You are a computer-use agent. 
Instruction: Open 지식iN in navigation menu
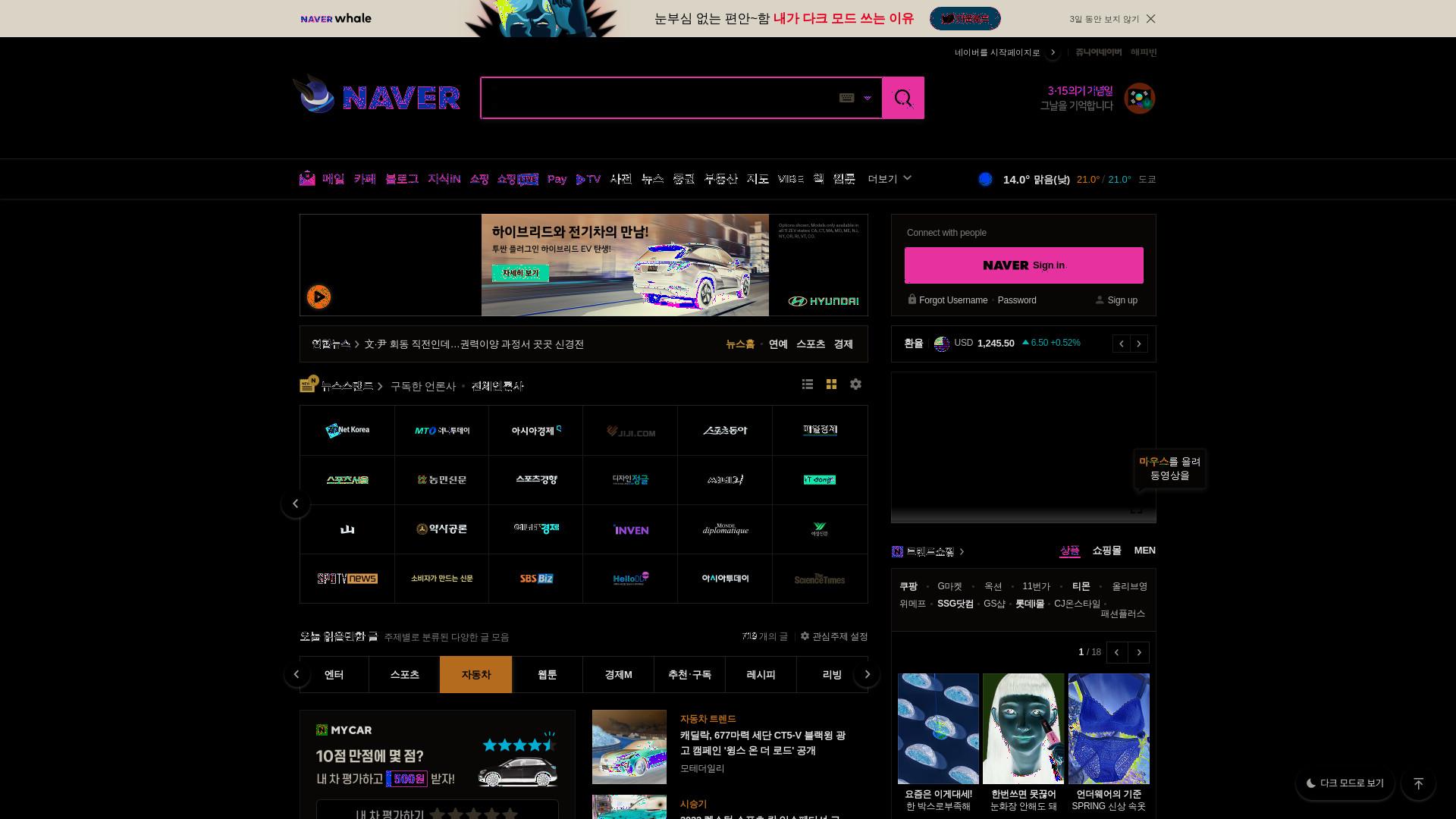444,179
